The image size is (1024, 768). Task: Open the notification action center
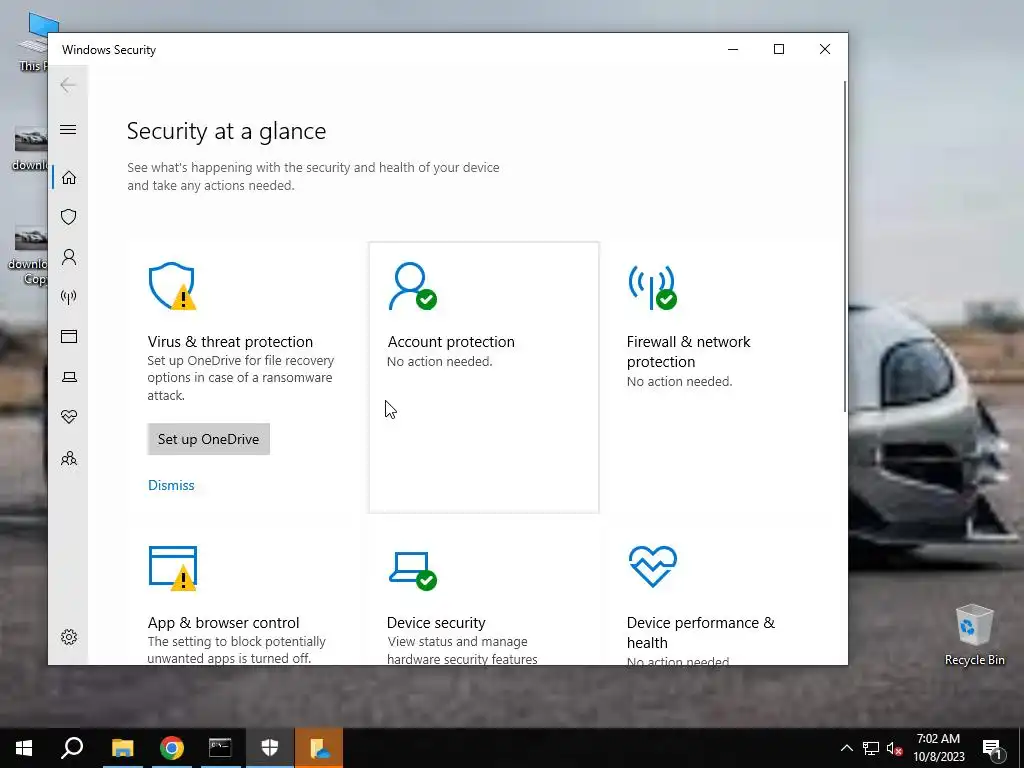pos(992,748)
